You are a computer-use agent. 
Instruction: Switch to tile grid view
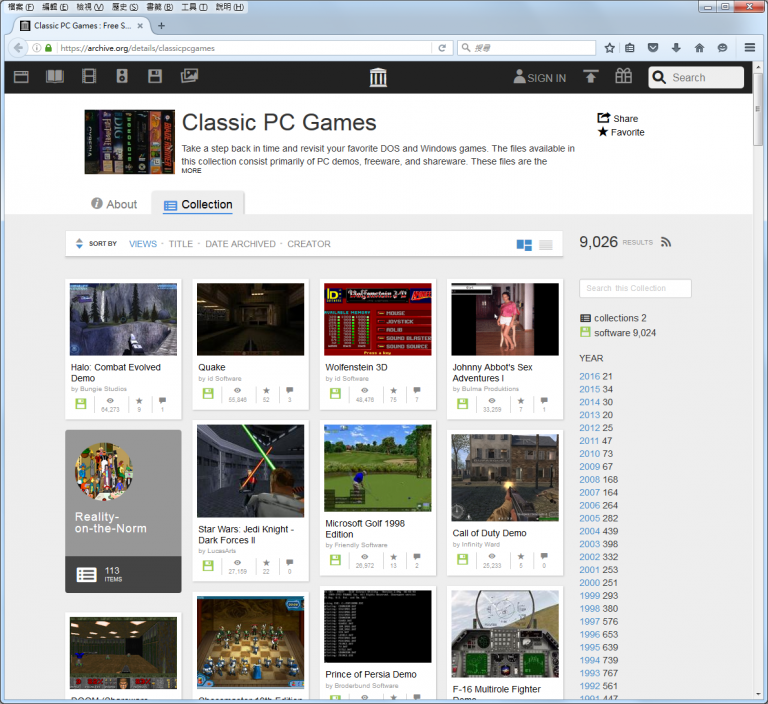coord(524,245)
